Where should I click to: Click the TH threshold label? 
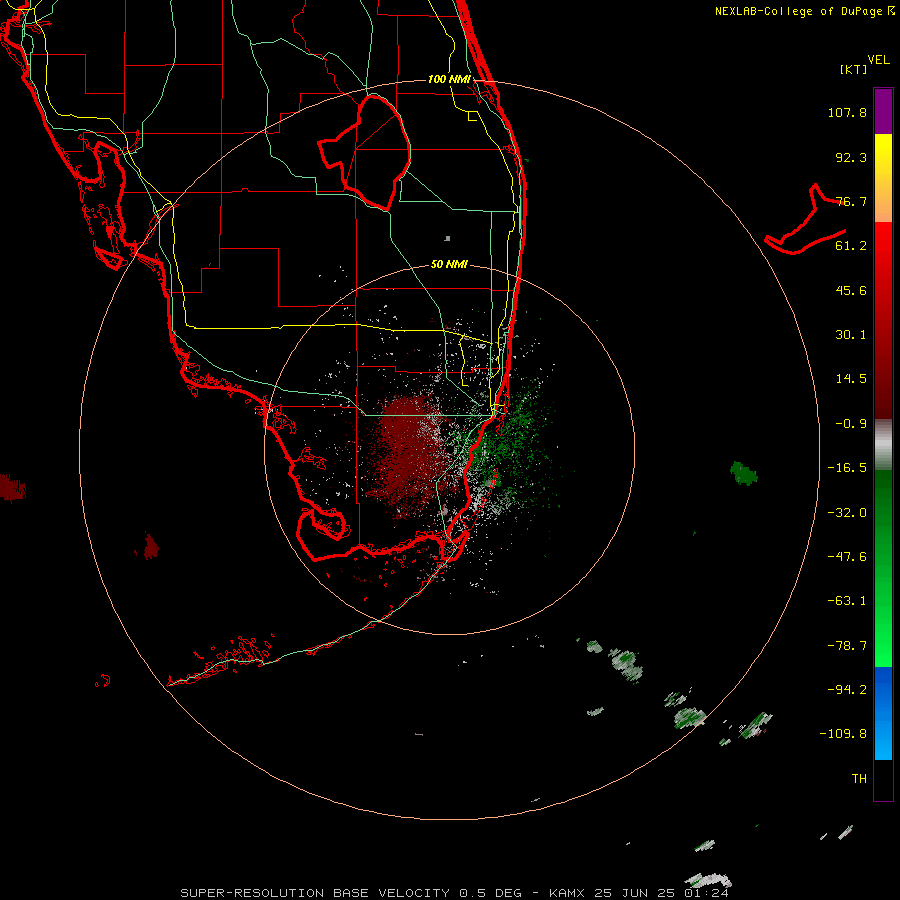[859, 779]
